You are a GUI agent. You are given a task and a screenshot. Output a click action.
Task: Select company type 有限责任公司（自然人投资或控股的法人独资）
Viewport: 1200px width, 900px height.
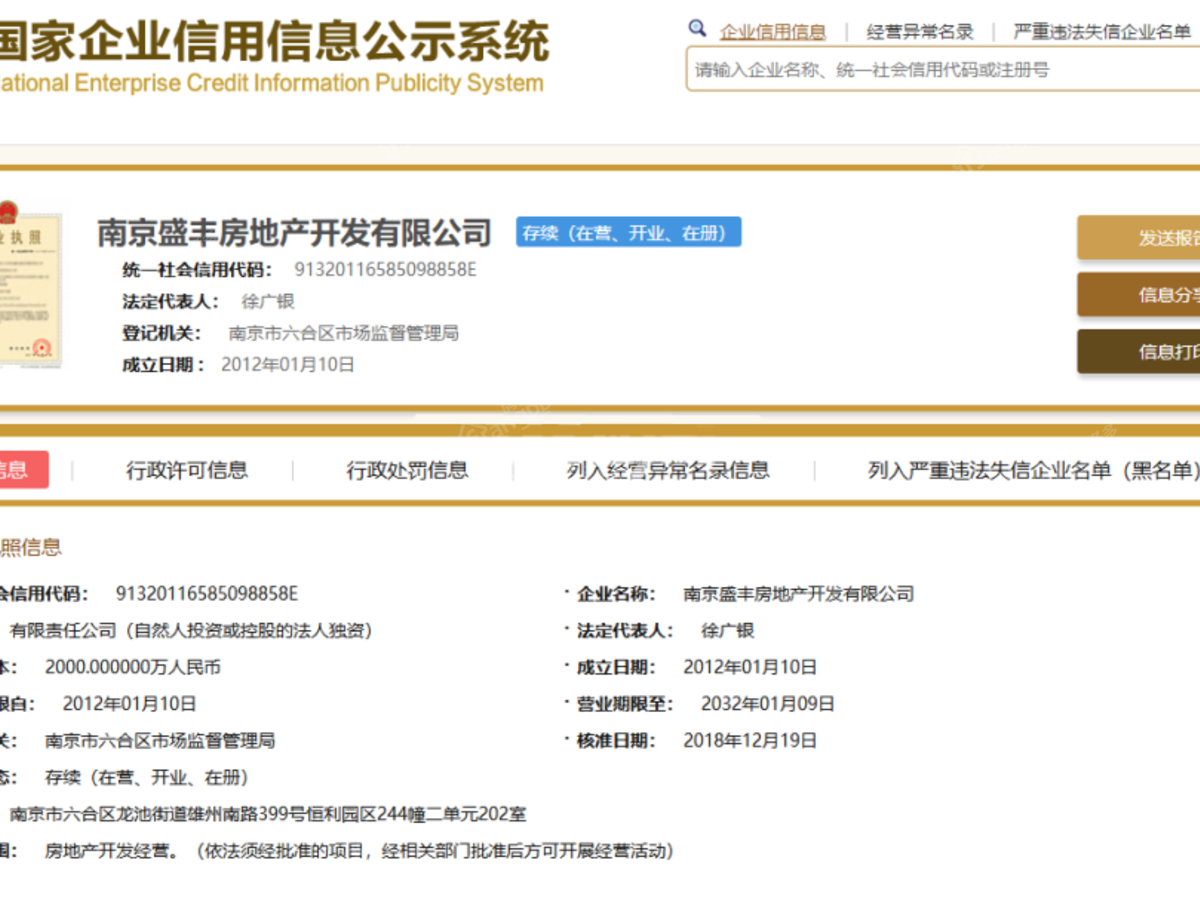tap(191, 630)
